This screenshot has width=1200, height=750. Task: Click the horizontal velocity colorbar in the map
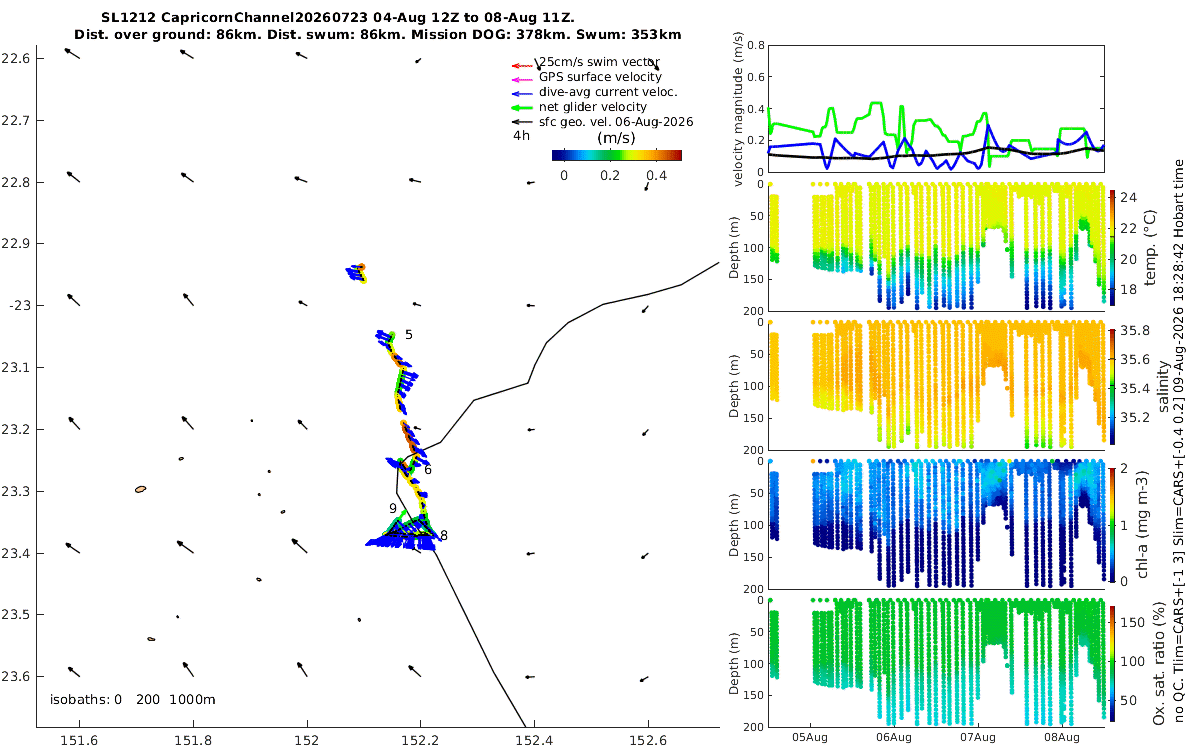point(617,155)
